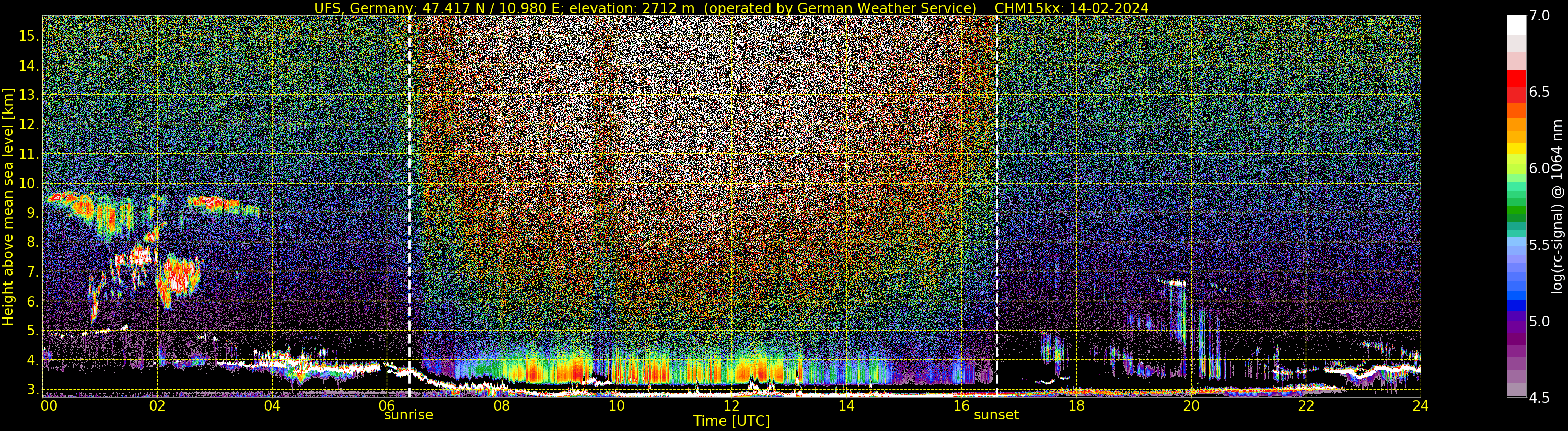The image size is (1568, 431).
Task: Click the "10." tick on the height axis
Action: (29, 184)
